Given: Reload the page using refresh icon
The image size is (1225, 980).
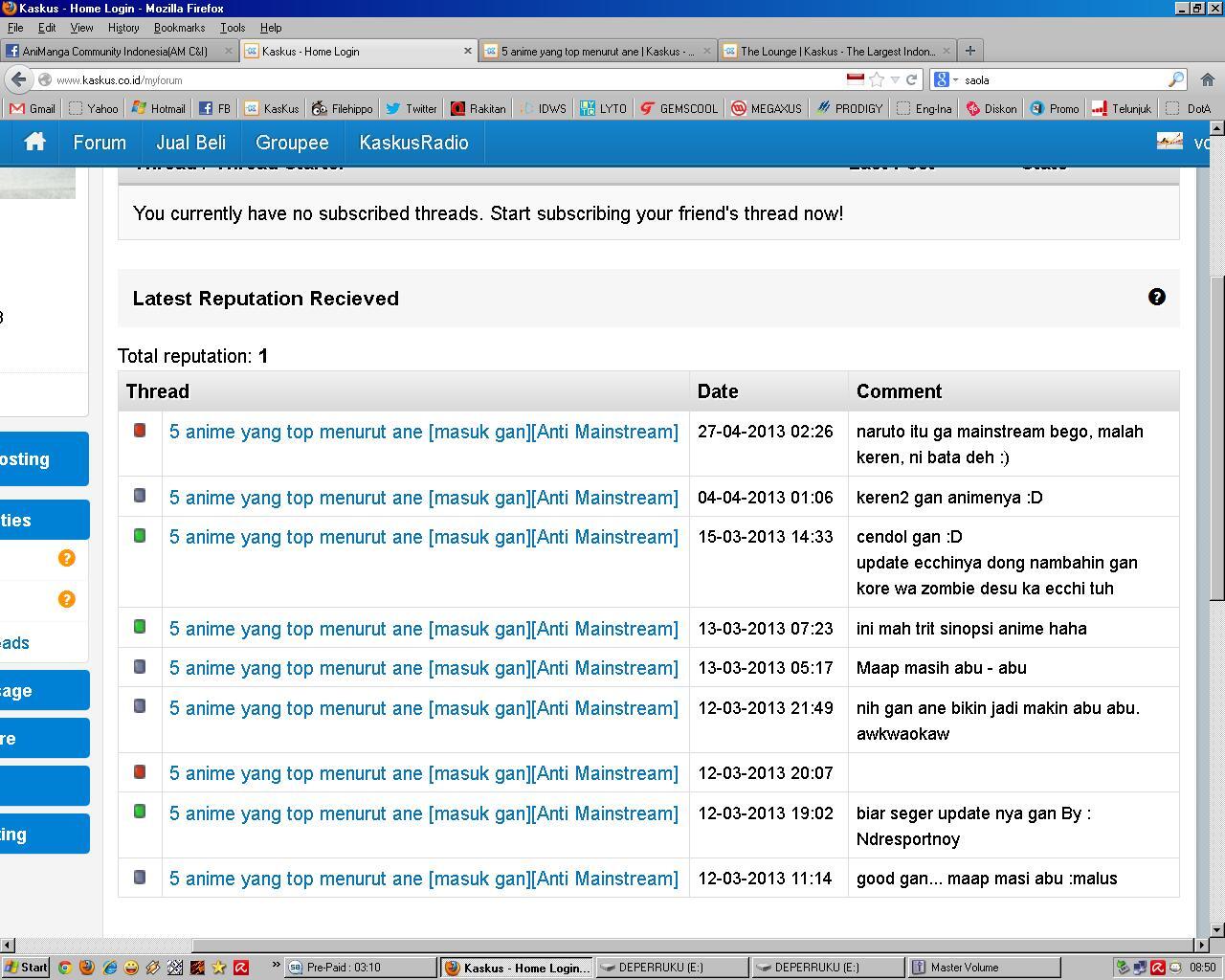Looking at the screenshot, I should [x=911, y=79].
